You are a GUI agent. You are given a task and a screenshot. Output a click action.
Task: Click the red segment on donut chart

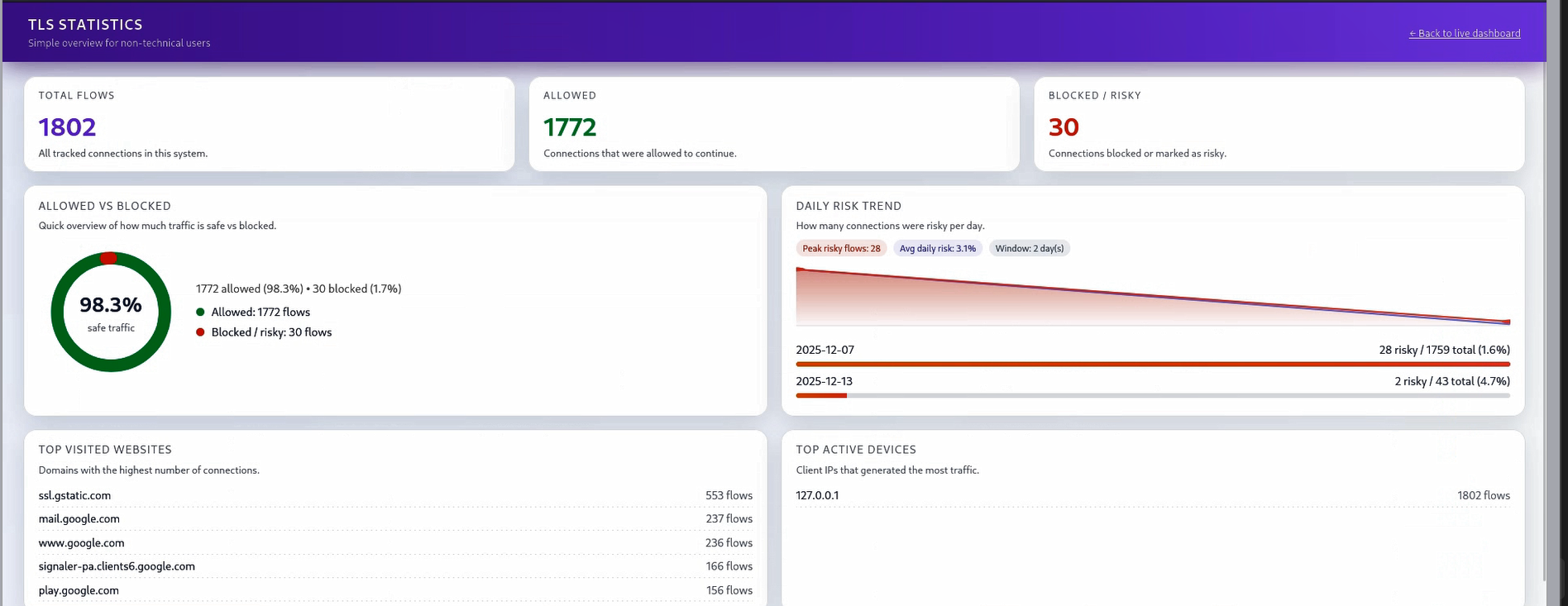point(108,258)
